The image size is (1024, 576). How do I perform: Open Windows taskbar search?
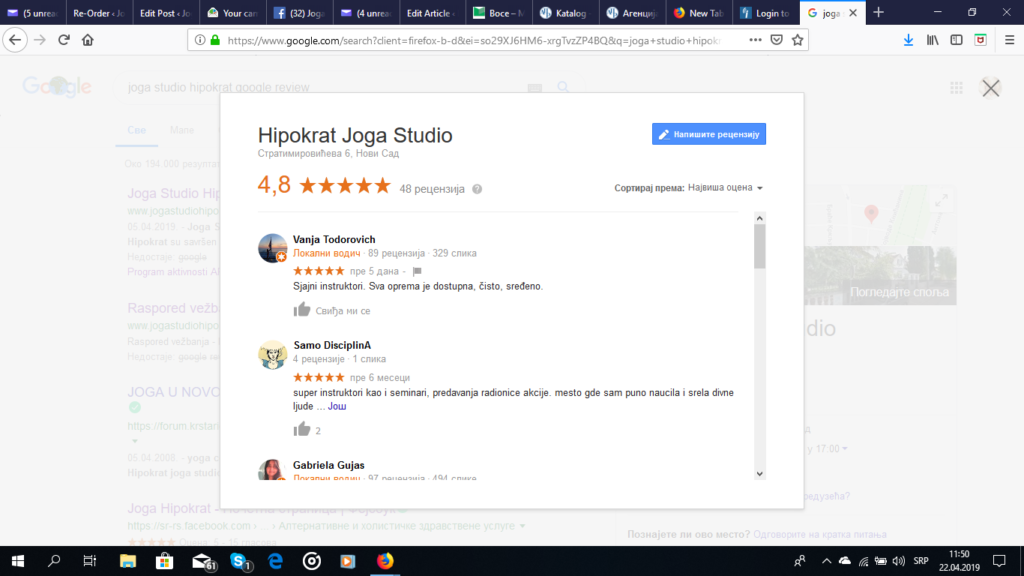coord(54,561)
